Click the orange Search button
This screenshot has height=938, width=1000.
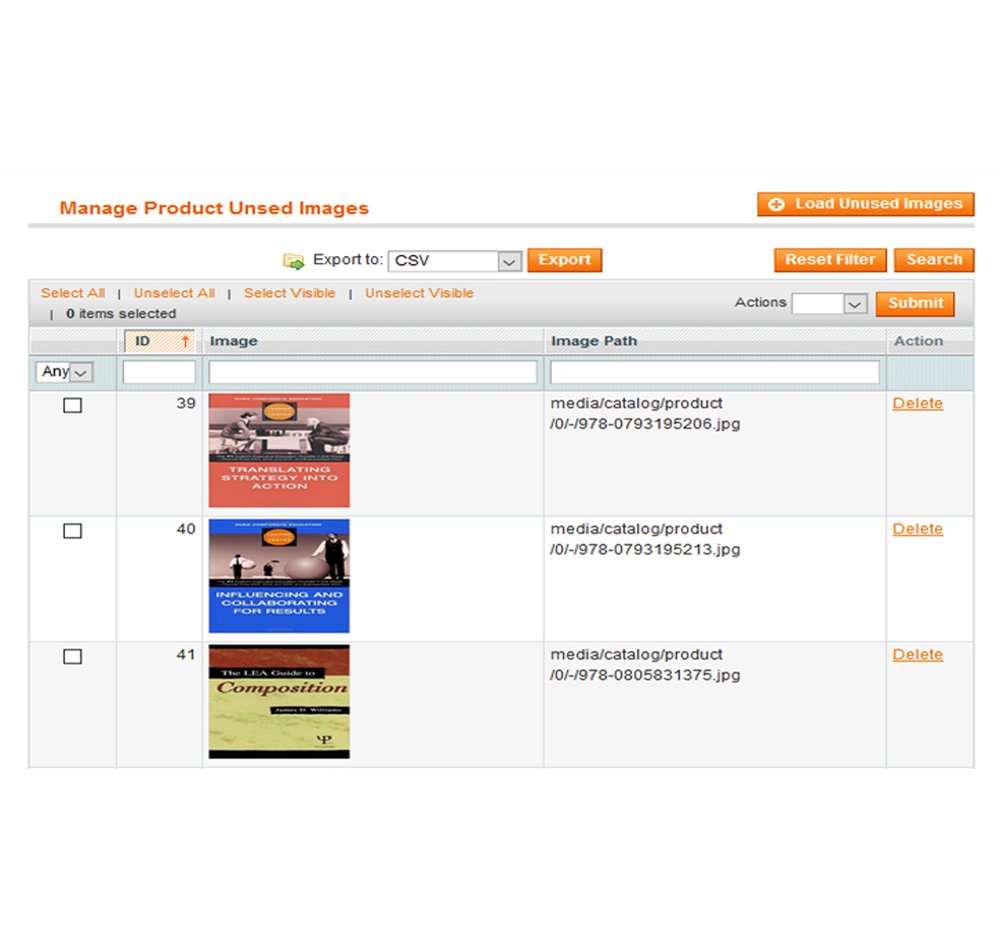934,260
